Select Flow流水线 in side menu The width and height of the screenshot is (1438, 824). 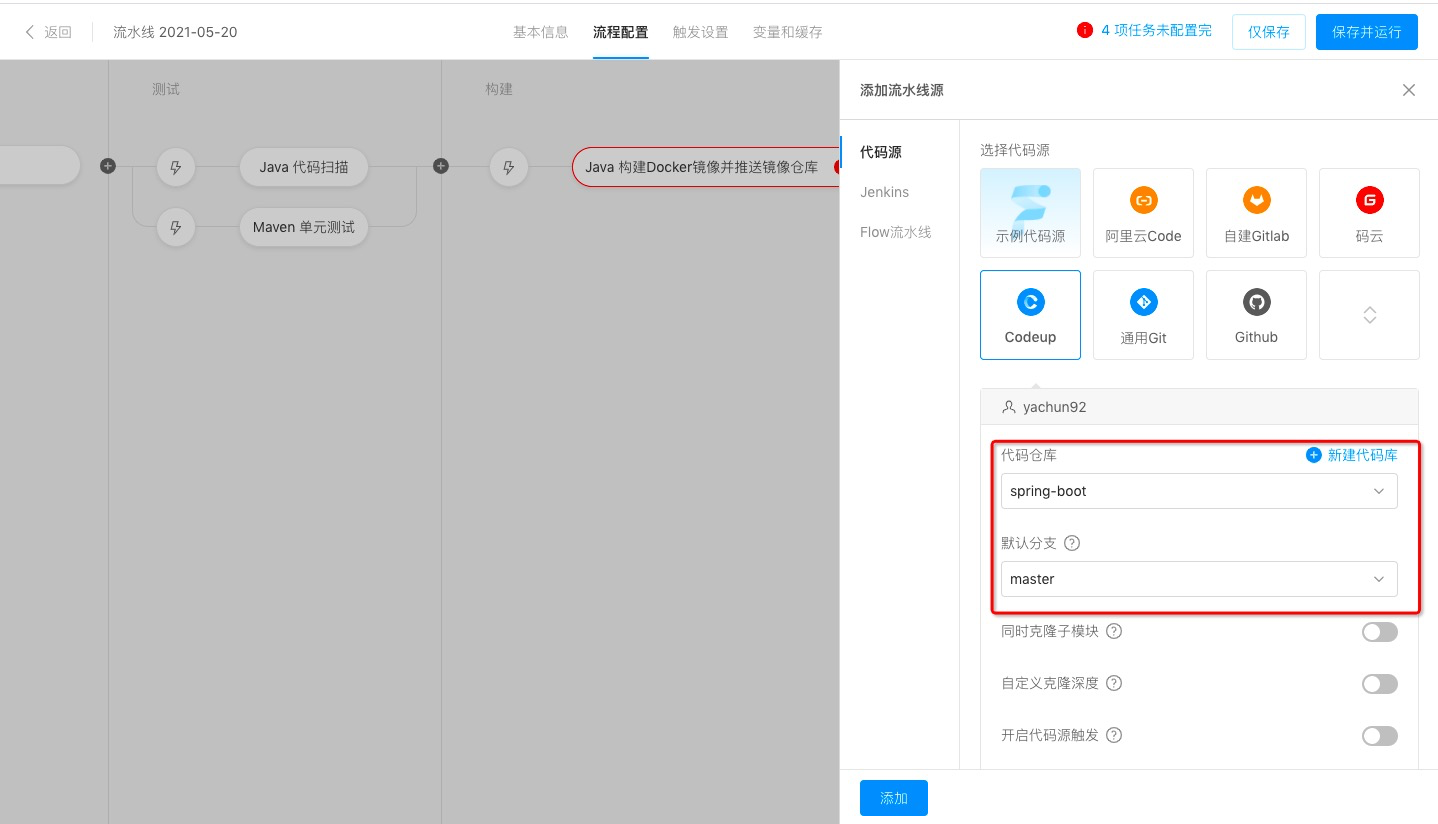click(x=896, y=232)
